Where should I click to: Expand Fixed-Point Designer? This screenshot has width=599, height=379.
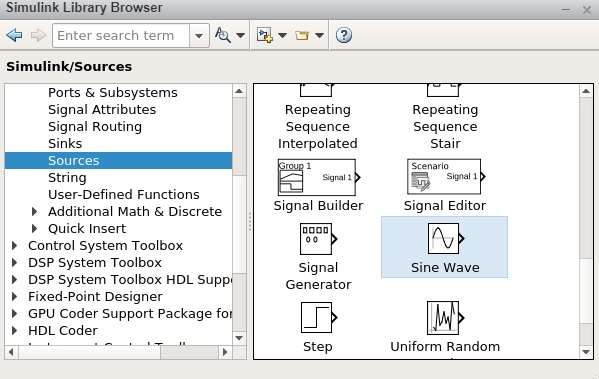(15, 296)
